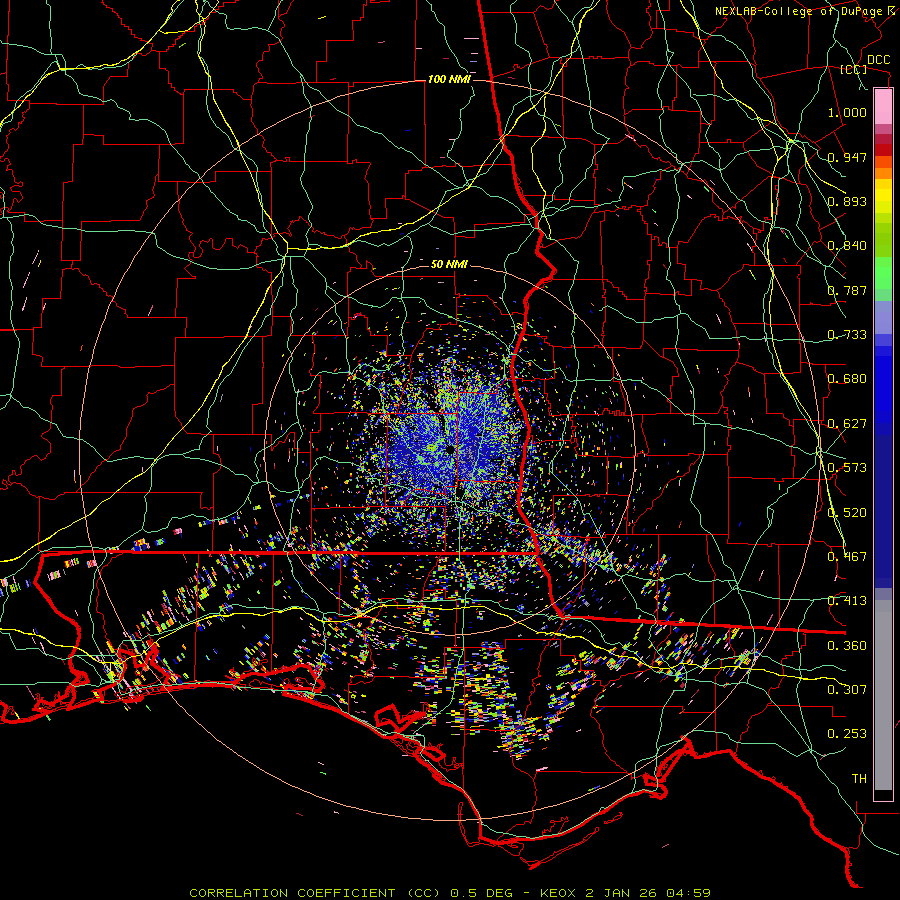Click the 0.947 color scale value
The image size is (900, 900).
(x=847, y=157)
